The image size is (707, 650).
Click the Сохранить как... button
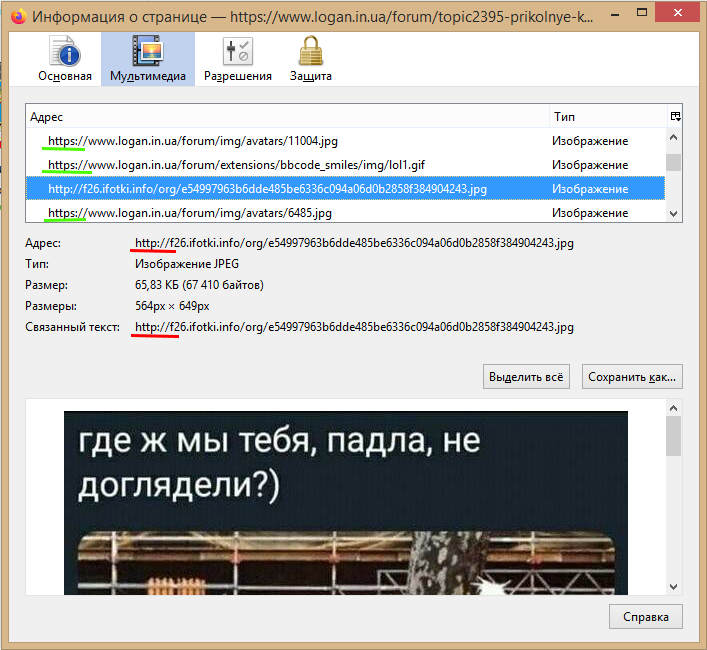(632, 377)
